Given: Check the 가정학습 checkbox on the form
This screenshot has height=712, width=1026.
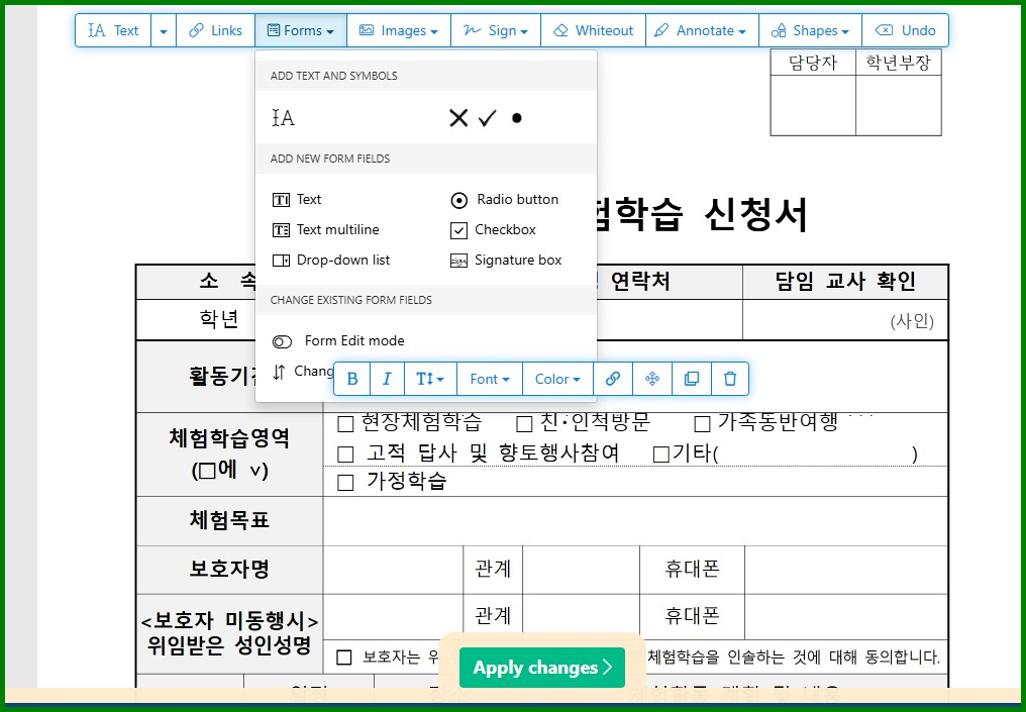Looking at the screenshot, I should pyautogui.click(x=346, y=481).
